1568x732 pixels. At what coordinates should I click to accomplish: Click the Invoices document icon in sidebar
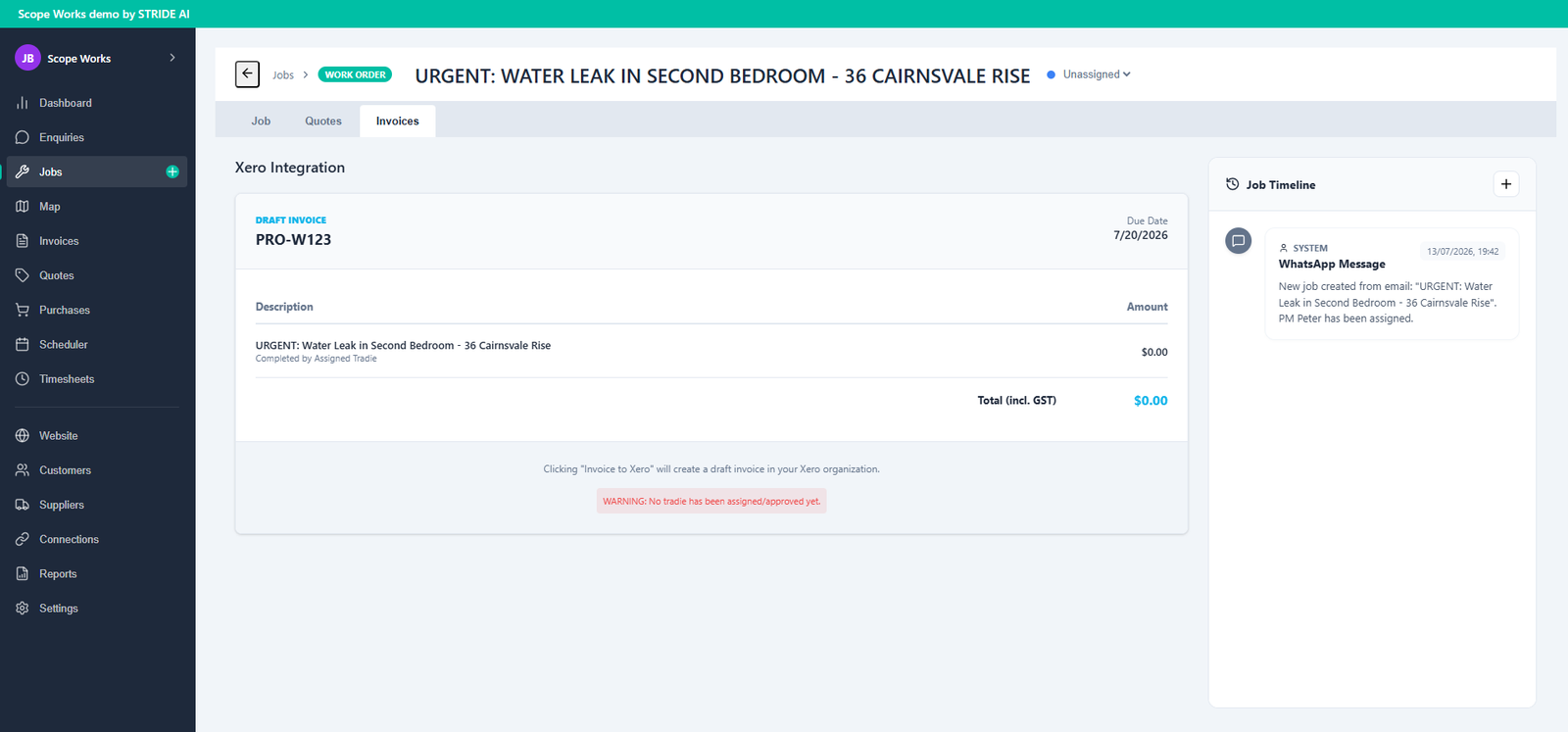point(23,241)
